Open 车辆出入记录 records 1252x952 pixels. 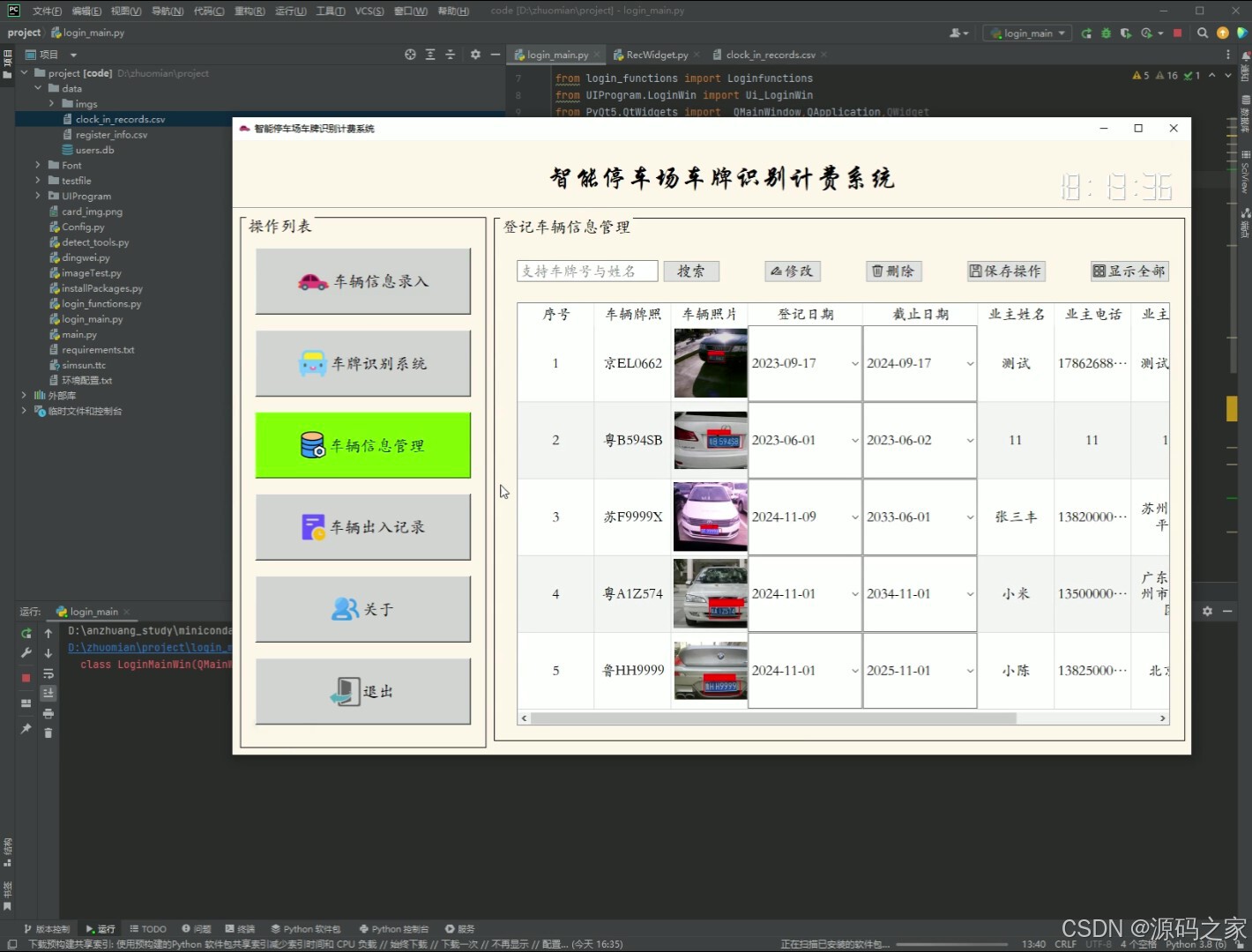[362, 527]
